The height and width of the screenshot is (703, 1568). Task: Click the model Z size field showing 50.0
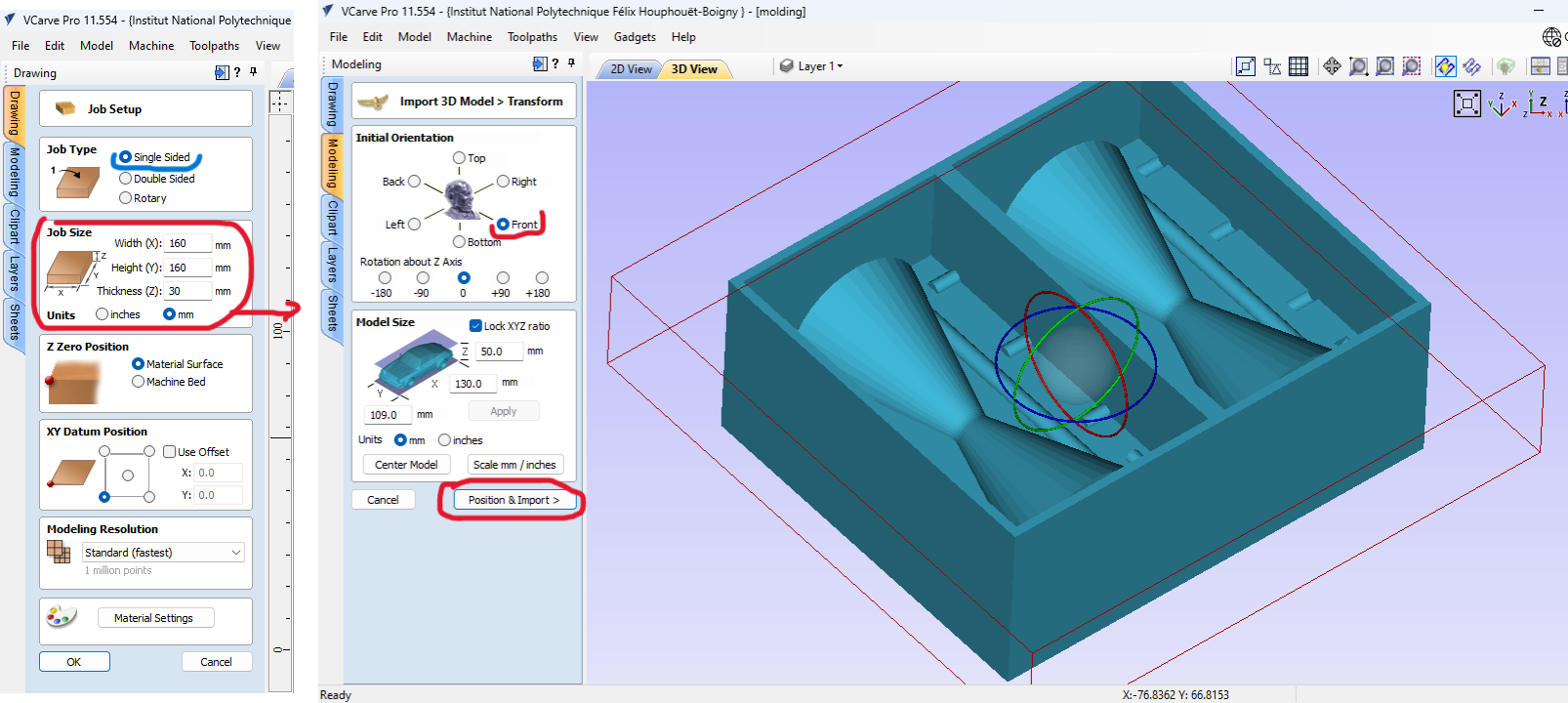pos(500,351)
